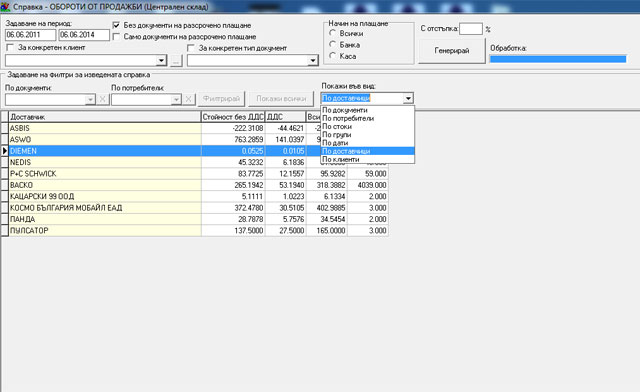The image size is (640, 392).
Task: Click the end date field 06.06.2014
Action: coord(84,35)
